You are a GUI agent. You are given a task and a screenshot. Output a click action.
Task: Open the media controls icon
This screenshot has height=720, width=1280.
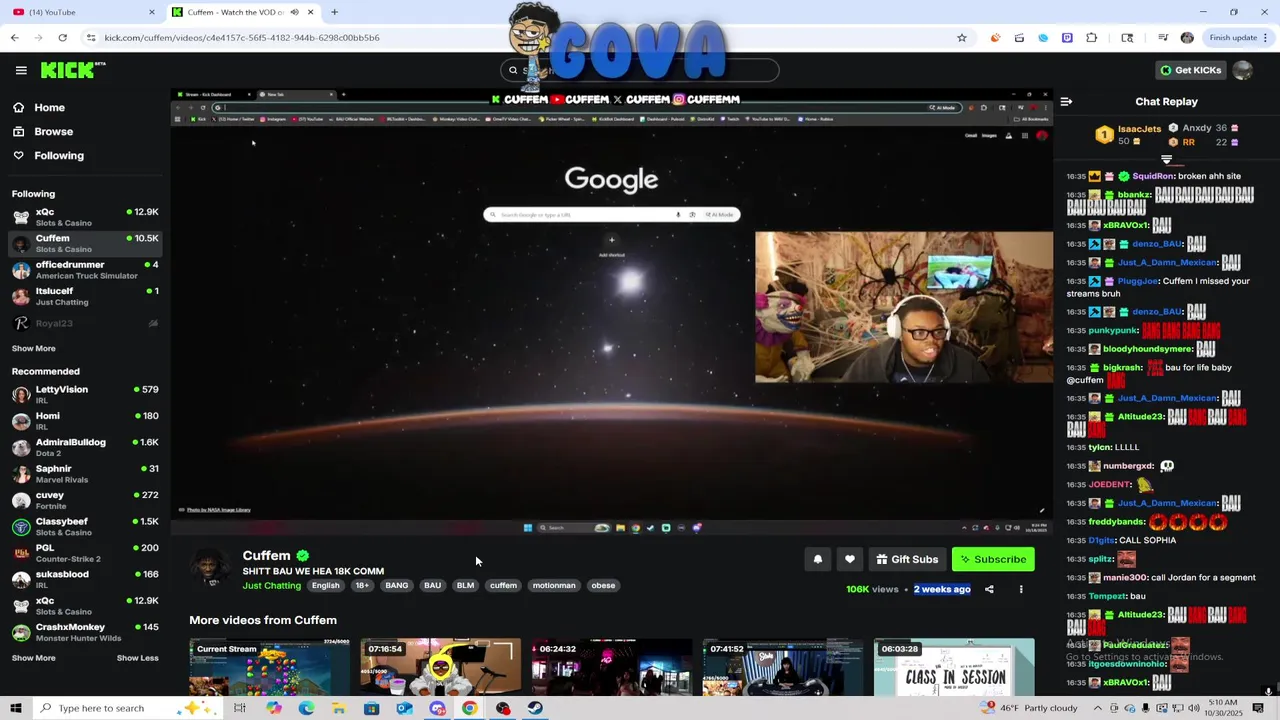pyautogui.click(x=1163, y=38)
